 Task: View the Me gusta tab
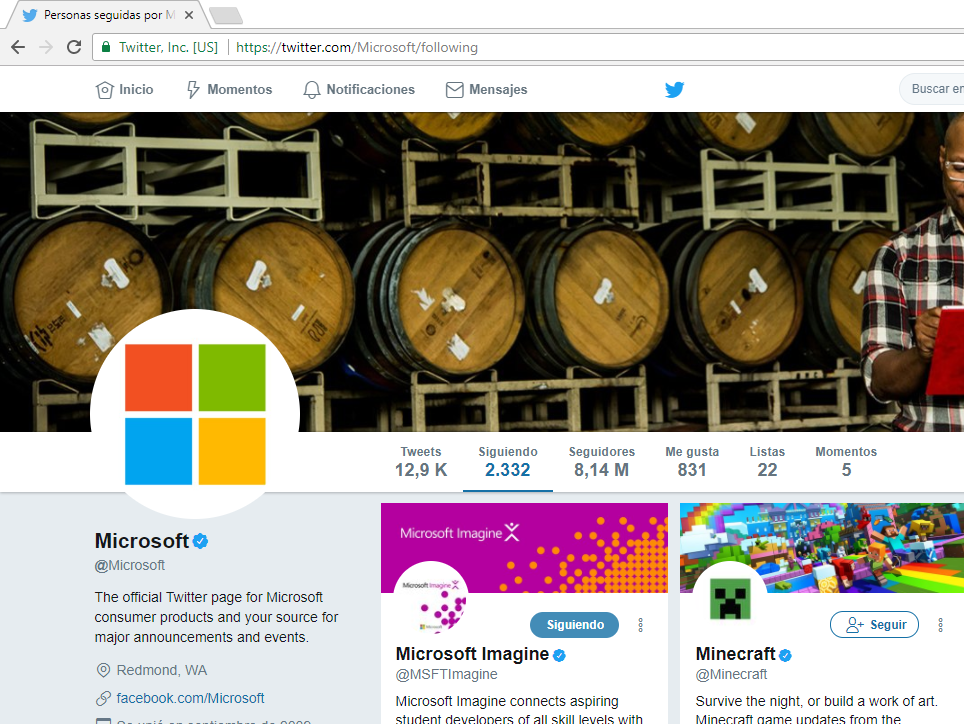692,462
